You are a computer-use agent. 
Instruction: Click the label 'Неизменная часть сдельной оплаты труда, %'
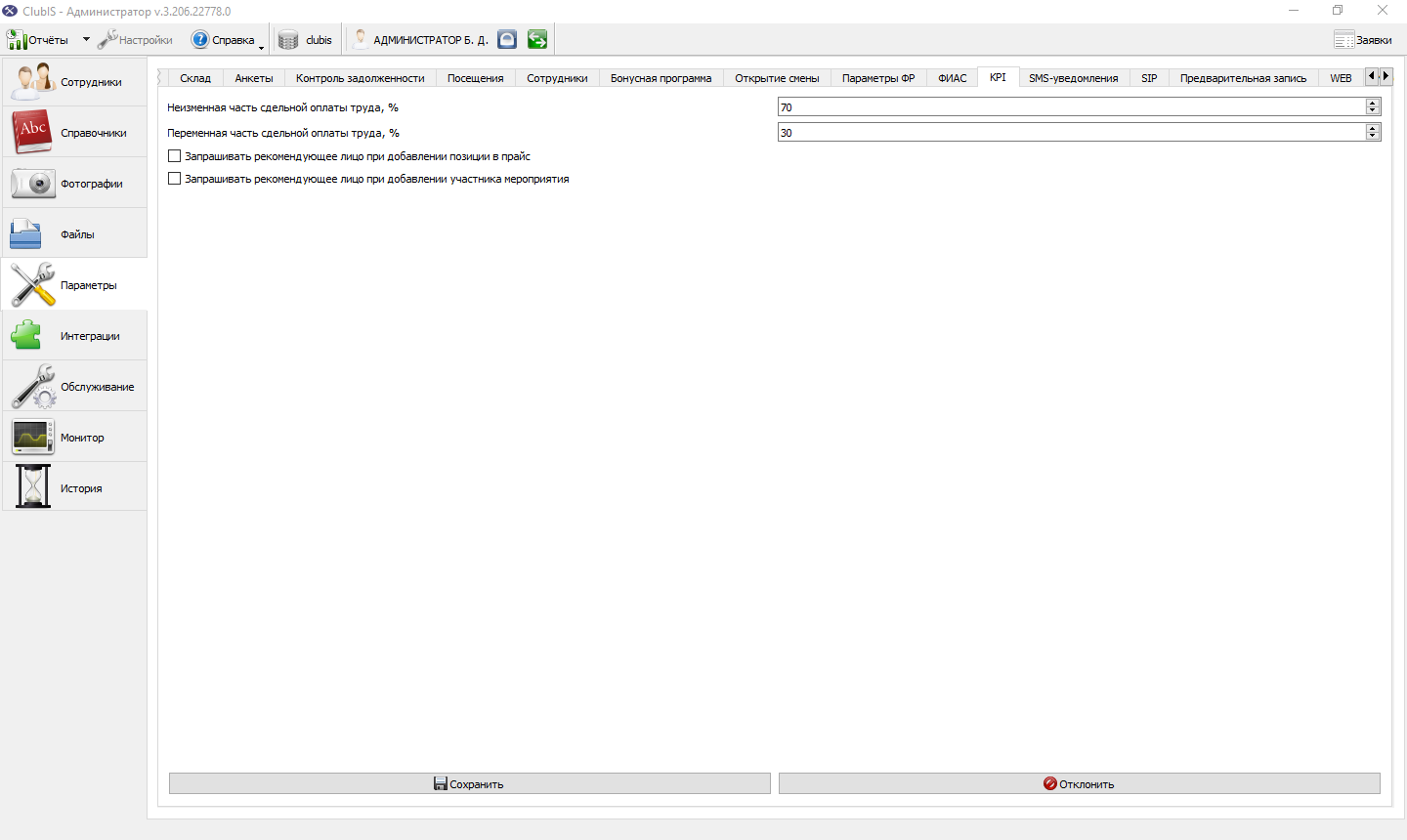pos(282,107)
